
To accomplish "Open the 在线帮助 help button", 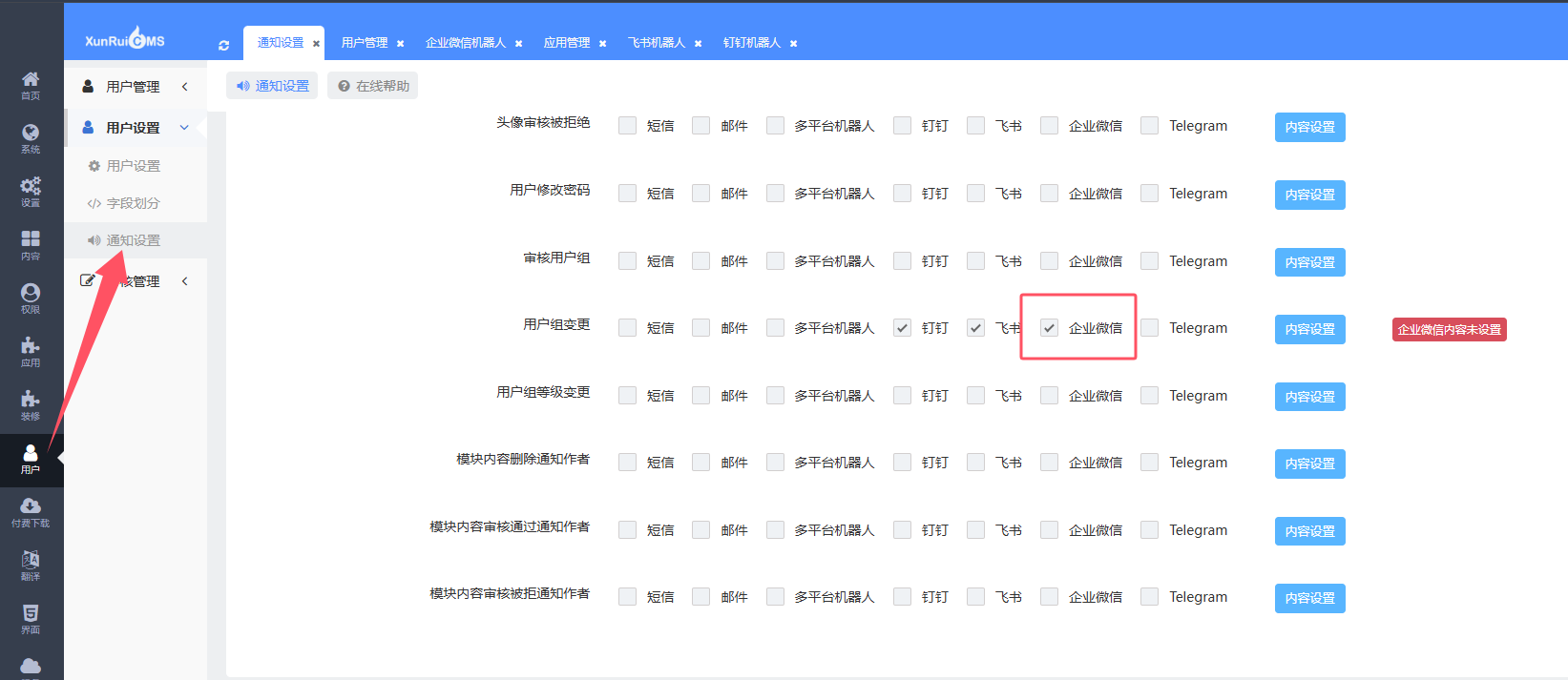I will (x=373, y=86).
